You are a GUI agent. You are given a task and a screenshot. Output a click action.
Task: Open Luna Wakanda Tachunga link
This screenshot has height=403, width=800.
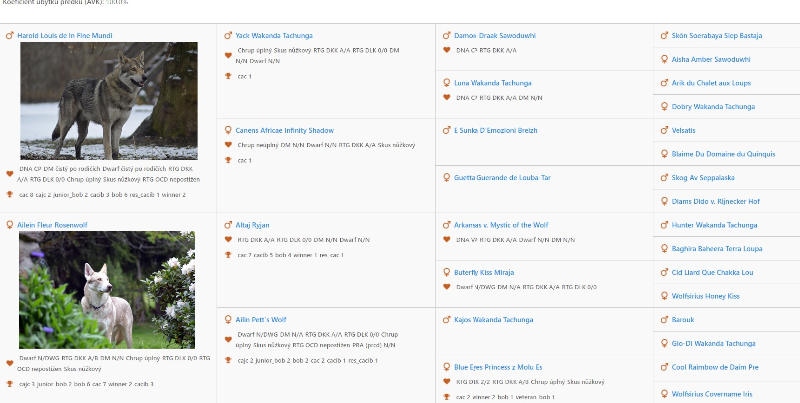click(493, 83)
